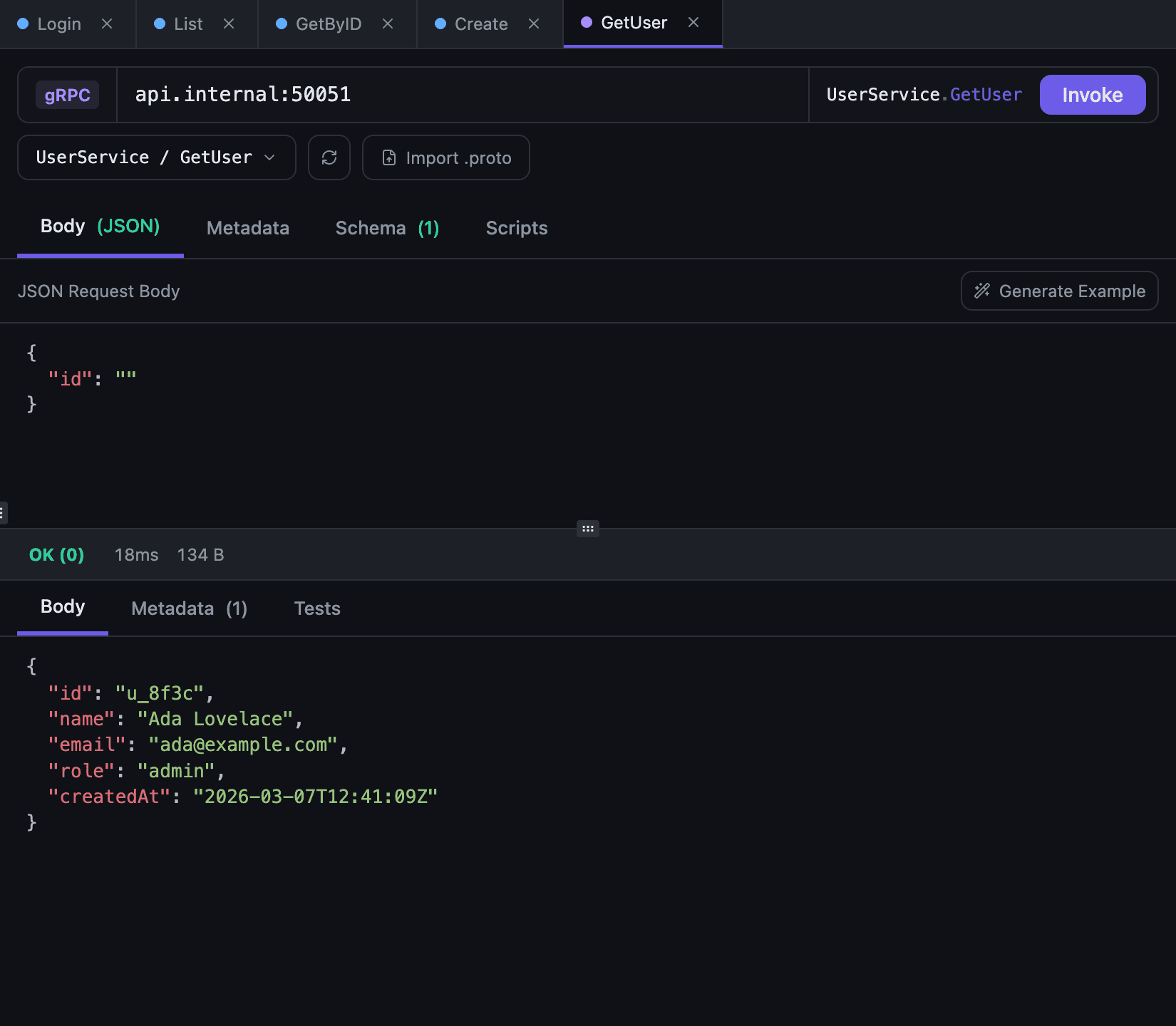Switch to the Scripts tab
The height and width of the screenshot is (1026, 1176).
tap(517, 228)
